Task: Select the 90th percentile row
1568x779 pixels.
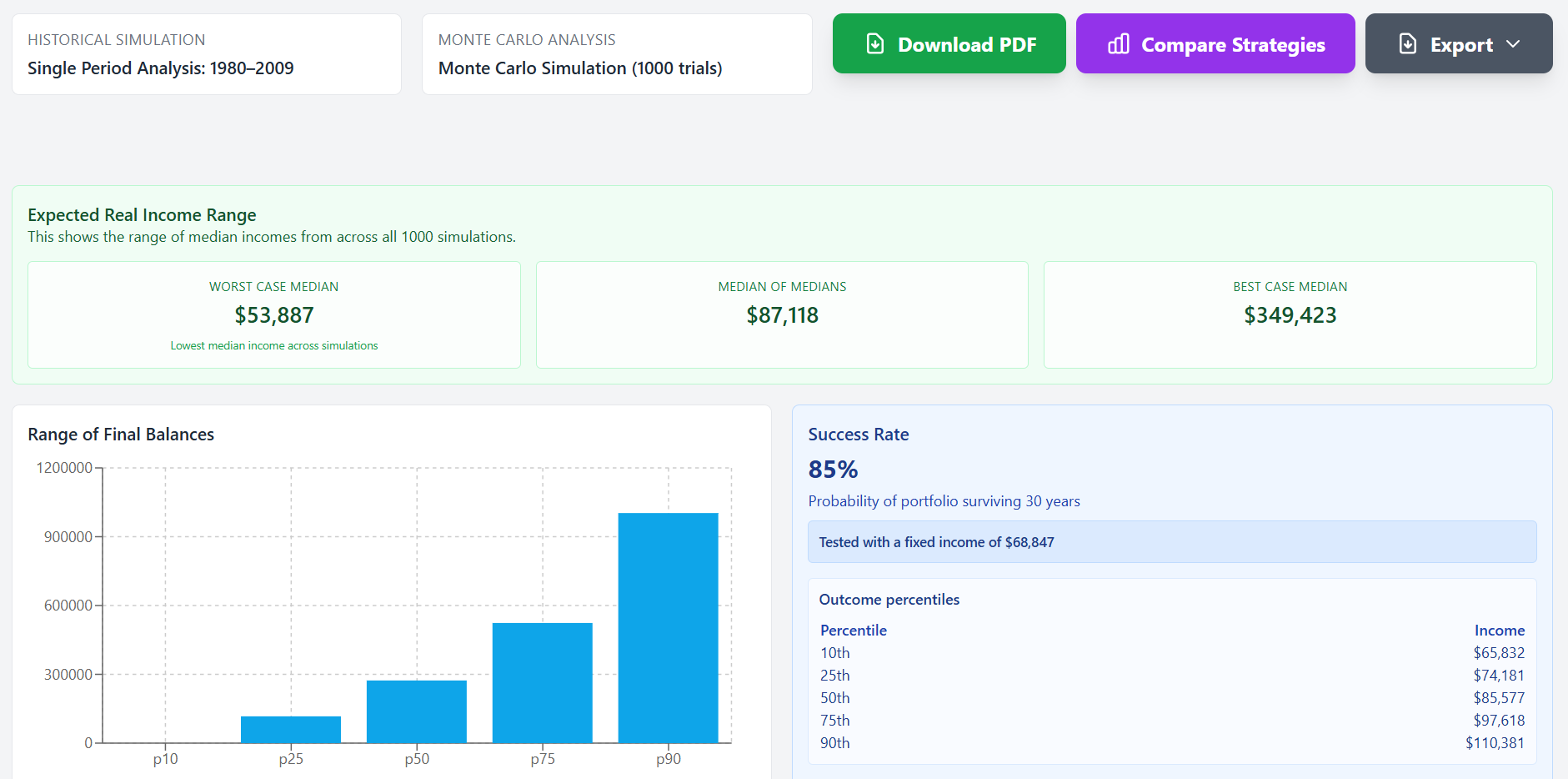Action: click(1171, 743)
